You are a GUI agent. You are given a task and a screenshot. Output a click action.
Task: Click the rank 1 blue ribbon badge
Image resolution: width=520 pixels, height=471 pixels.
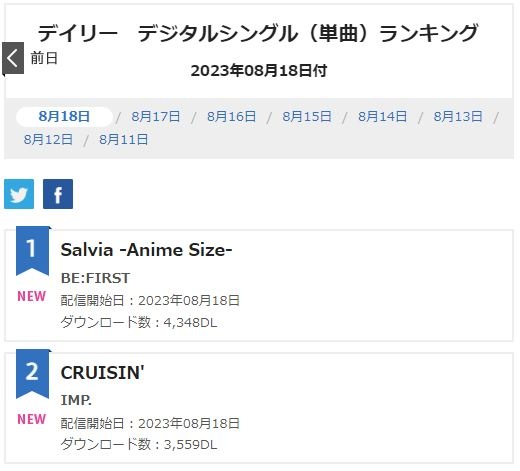[32, 251]
